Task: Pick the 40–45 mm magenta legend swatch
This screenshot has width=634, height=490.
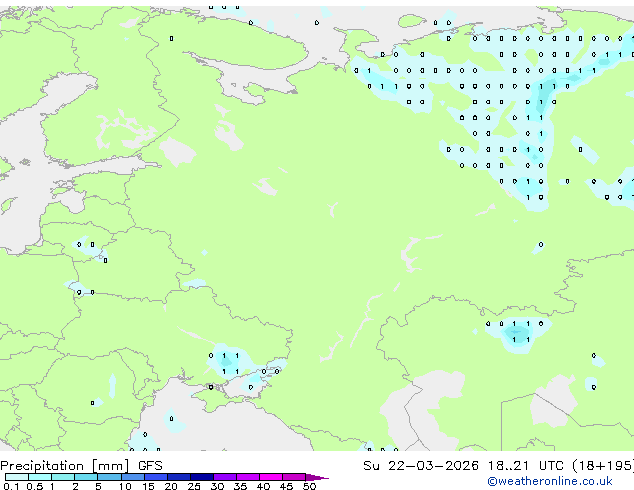Action: click(x=271, y=477)
